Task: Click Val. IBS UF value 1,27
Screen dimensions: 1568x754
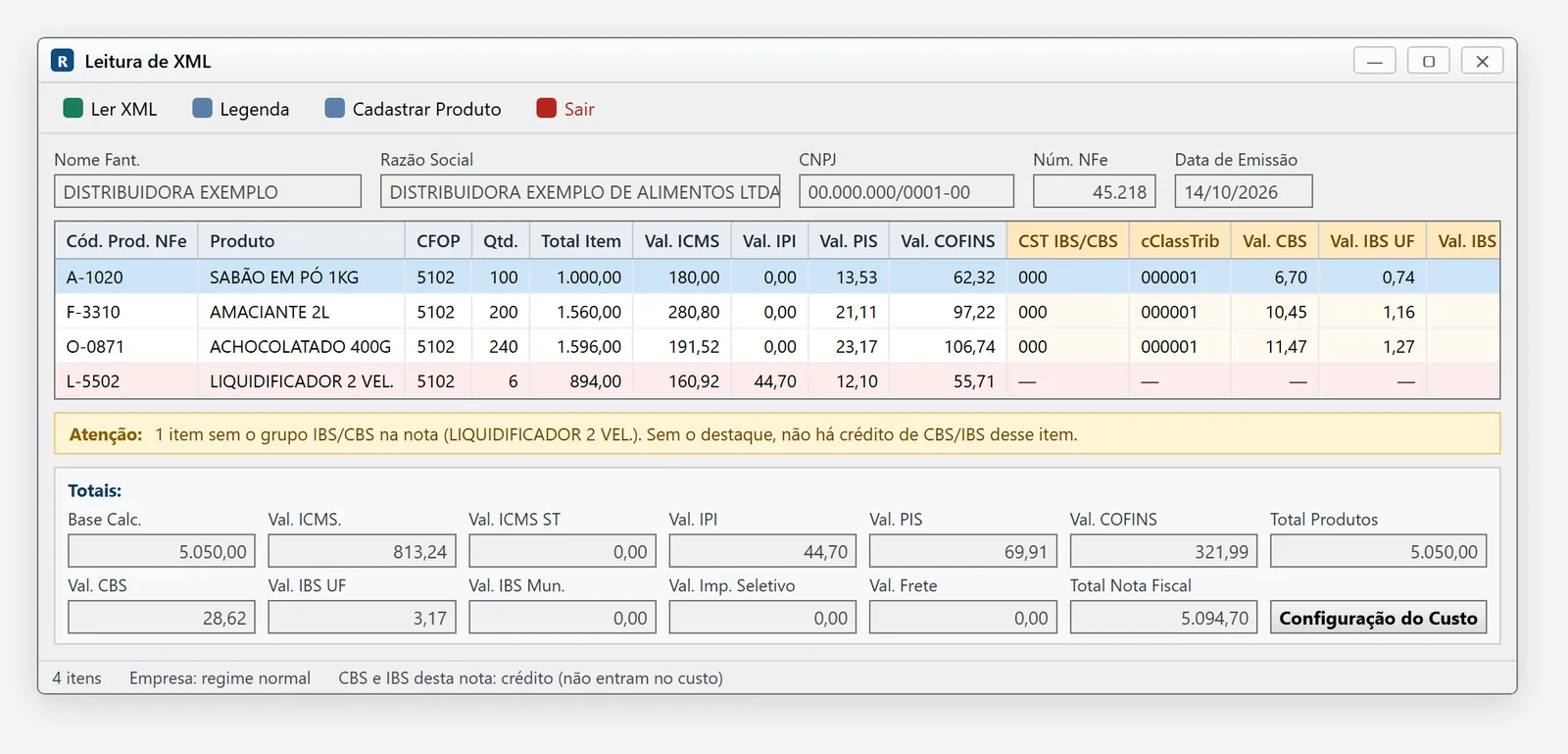Action: coord(1398,346)
